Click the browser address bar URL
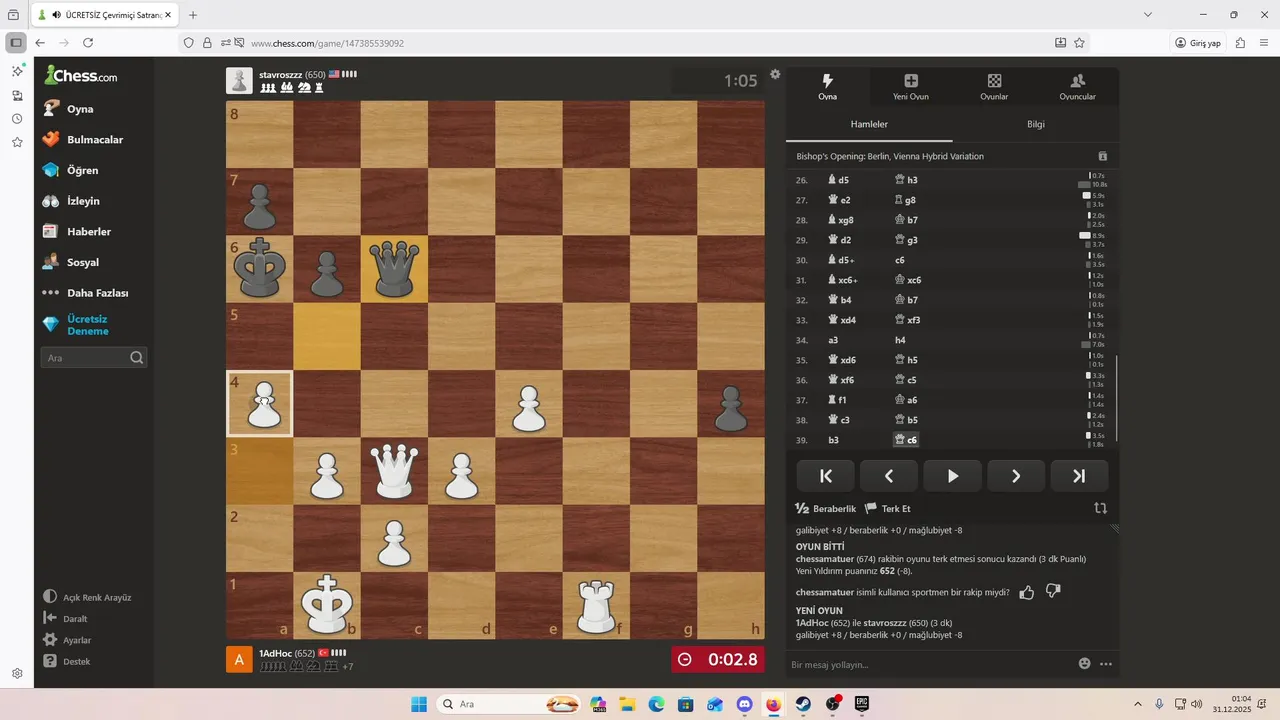The height and width of the screenshot is (720, 1280). click(x=327, y=43)
